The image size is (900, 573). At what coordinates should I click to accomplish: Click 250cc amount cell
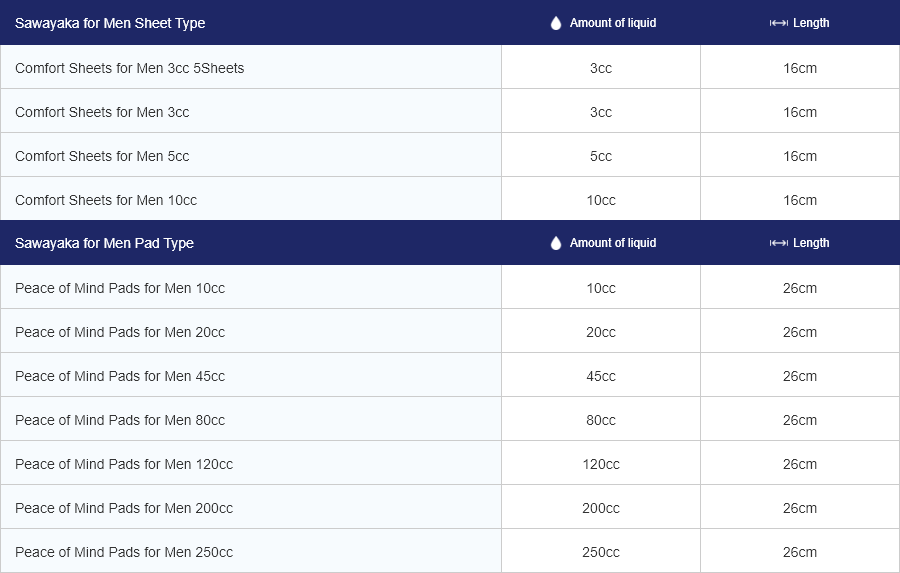point(601,552)
